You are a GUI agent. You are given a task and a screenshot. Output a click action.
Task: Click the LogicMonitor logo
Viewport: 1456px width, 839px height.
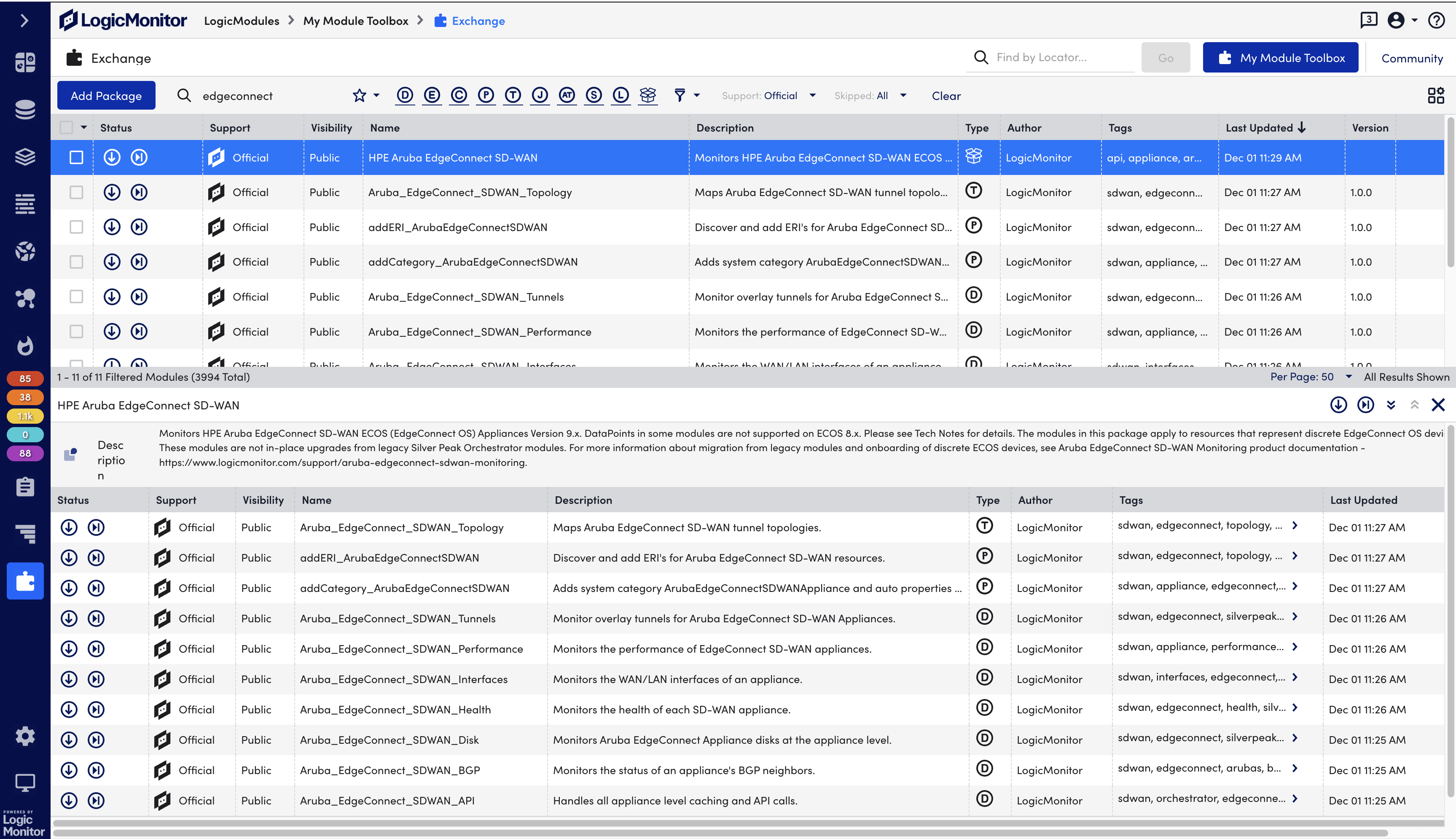tap(123, 21)
